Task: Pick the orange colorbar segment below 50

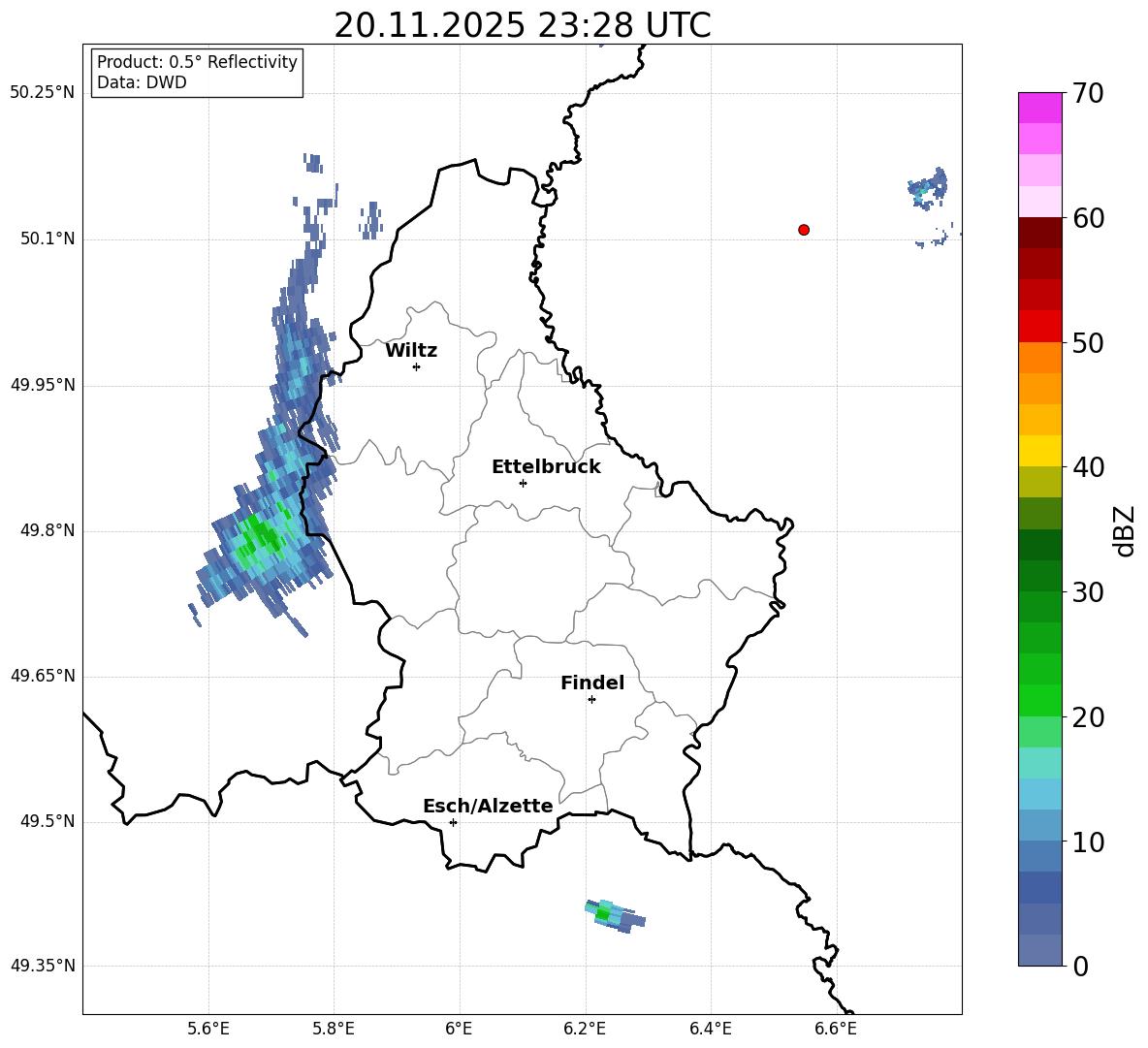Action: point(1039,357)
